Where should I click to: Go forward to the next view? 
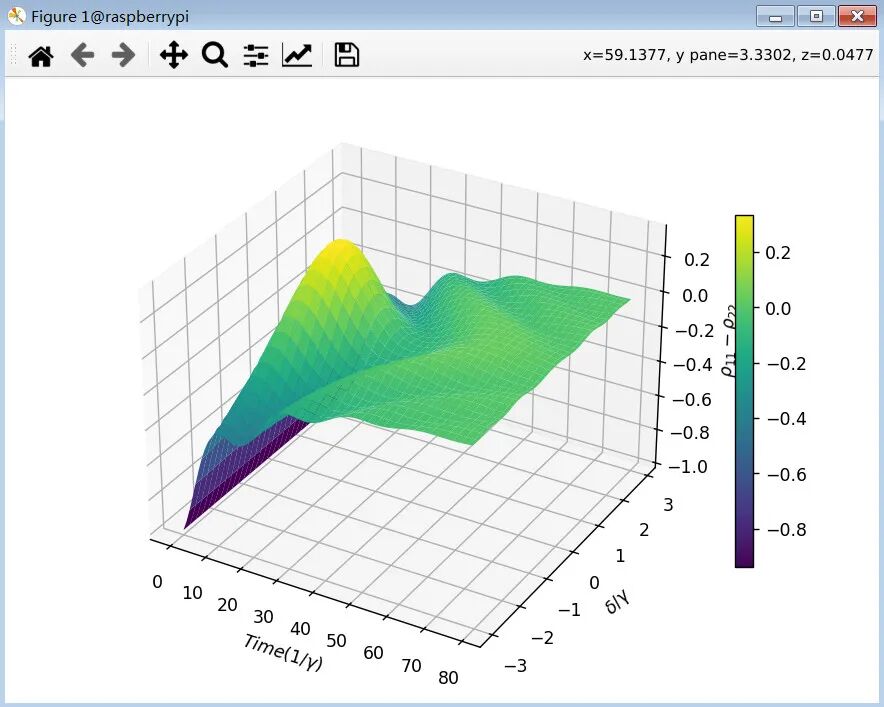point(123,55)
